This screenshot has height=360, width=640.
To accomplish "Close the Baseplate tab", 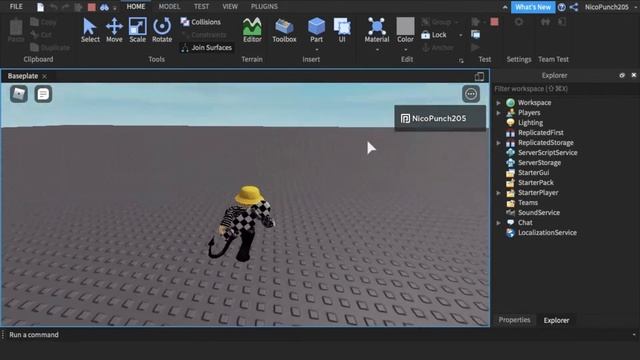I will pyautogui.click(x=44, y=76).
